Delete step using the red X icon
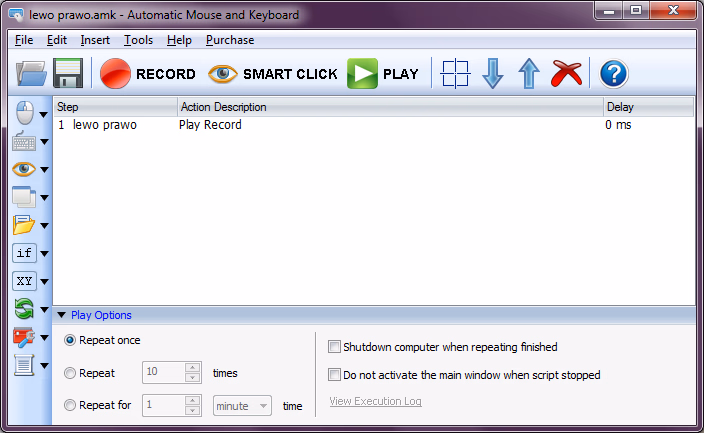The image size is (704, 433). click(567, 74)
